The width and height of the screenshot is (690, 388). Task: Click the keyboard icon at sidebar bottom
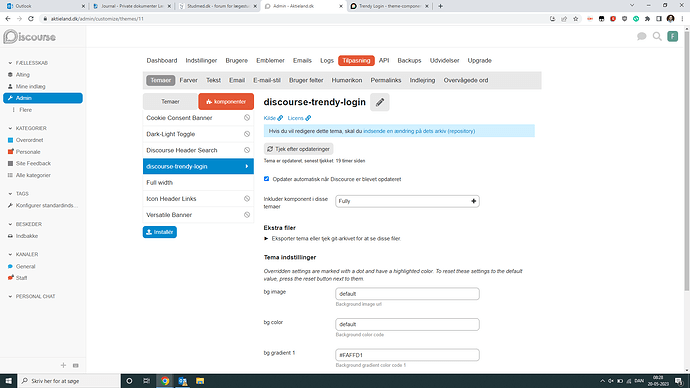76,365
